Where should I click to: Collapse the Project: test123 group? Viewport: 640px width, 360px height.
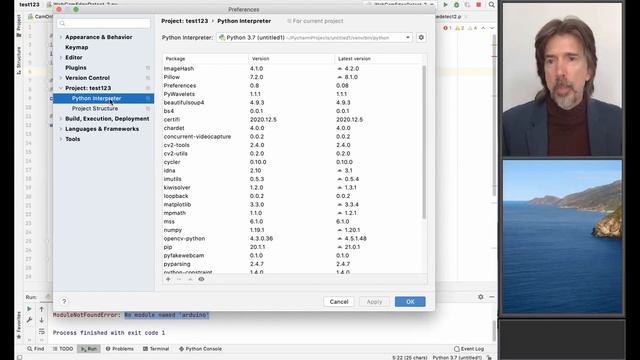61,88
